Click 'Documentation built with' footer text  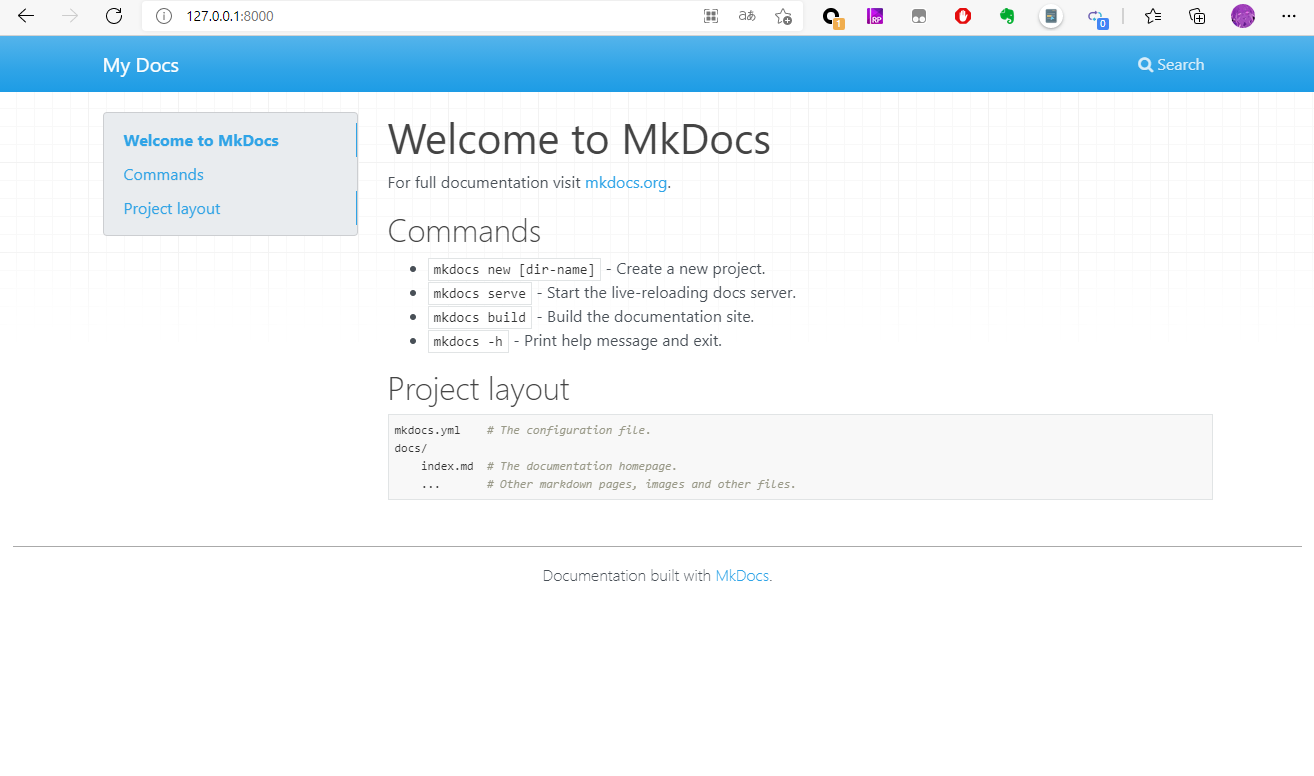click(627, 576)
